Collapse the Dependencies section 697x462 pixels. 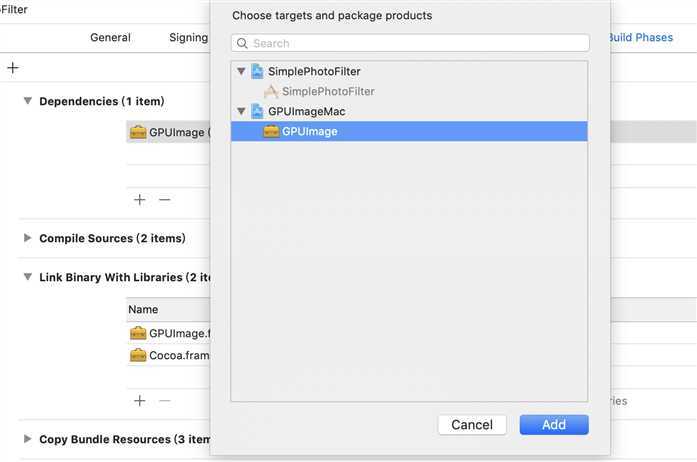tap(28, 101)
